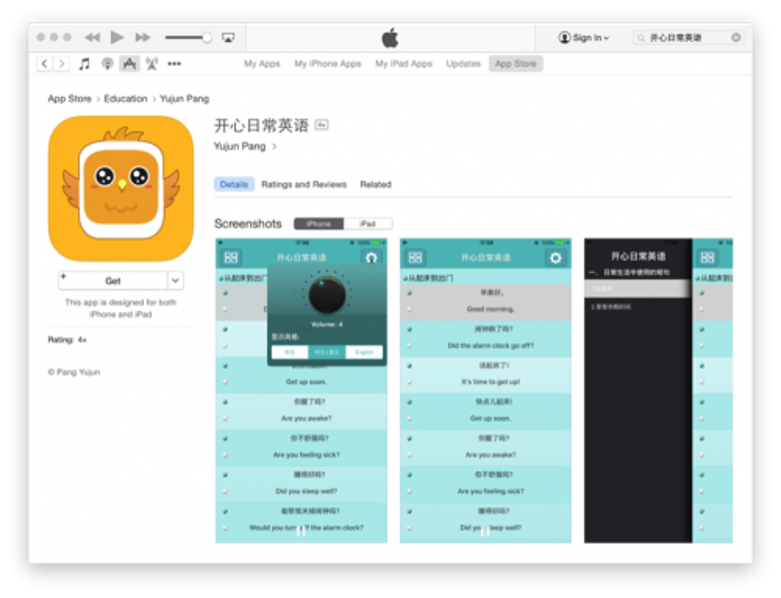The width and height of the screenshot is (781, 598).
Task: Open the AirPlay output icon
Action: click(x=228, y=37)
